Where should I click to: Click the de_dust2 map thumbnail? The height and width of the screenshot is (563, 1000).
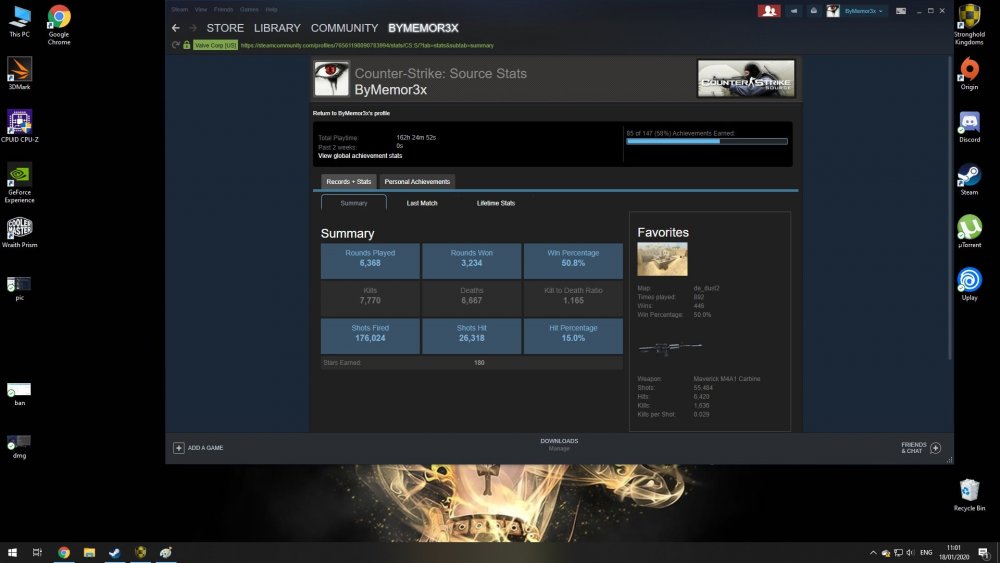tap(662, 259)
